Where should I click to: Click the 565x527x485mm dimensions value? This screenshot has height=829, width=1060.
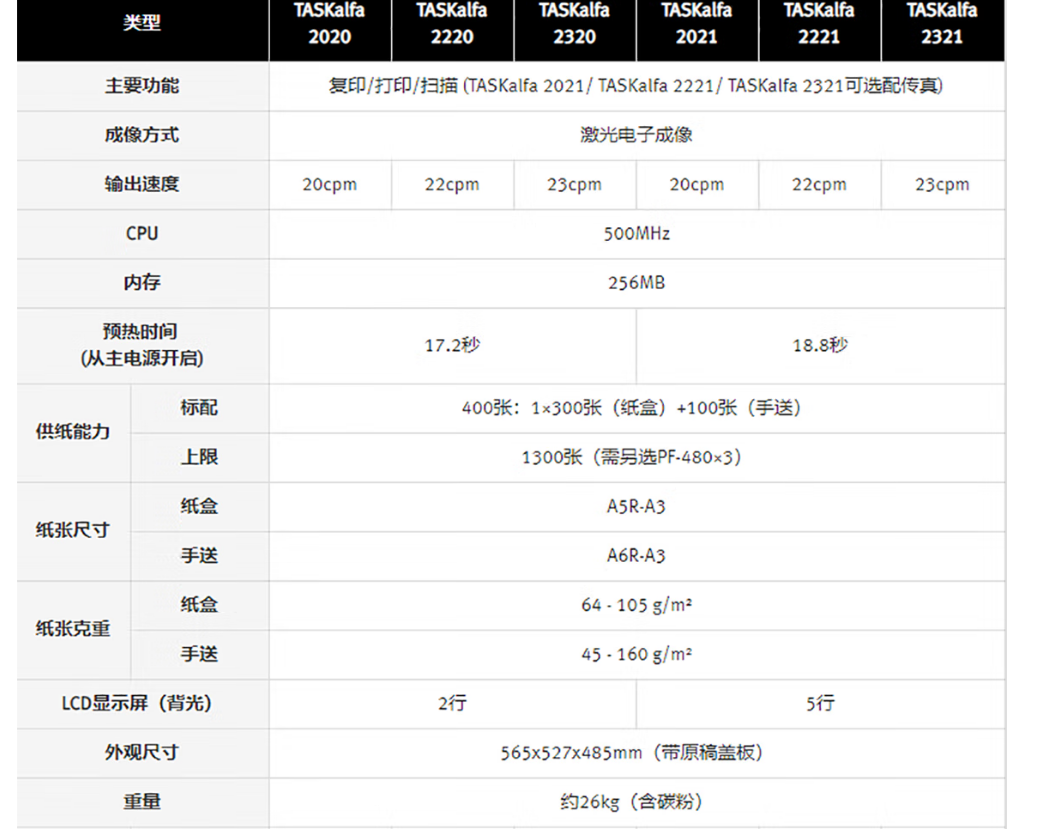[631, 753]
